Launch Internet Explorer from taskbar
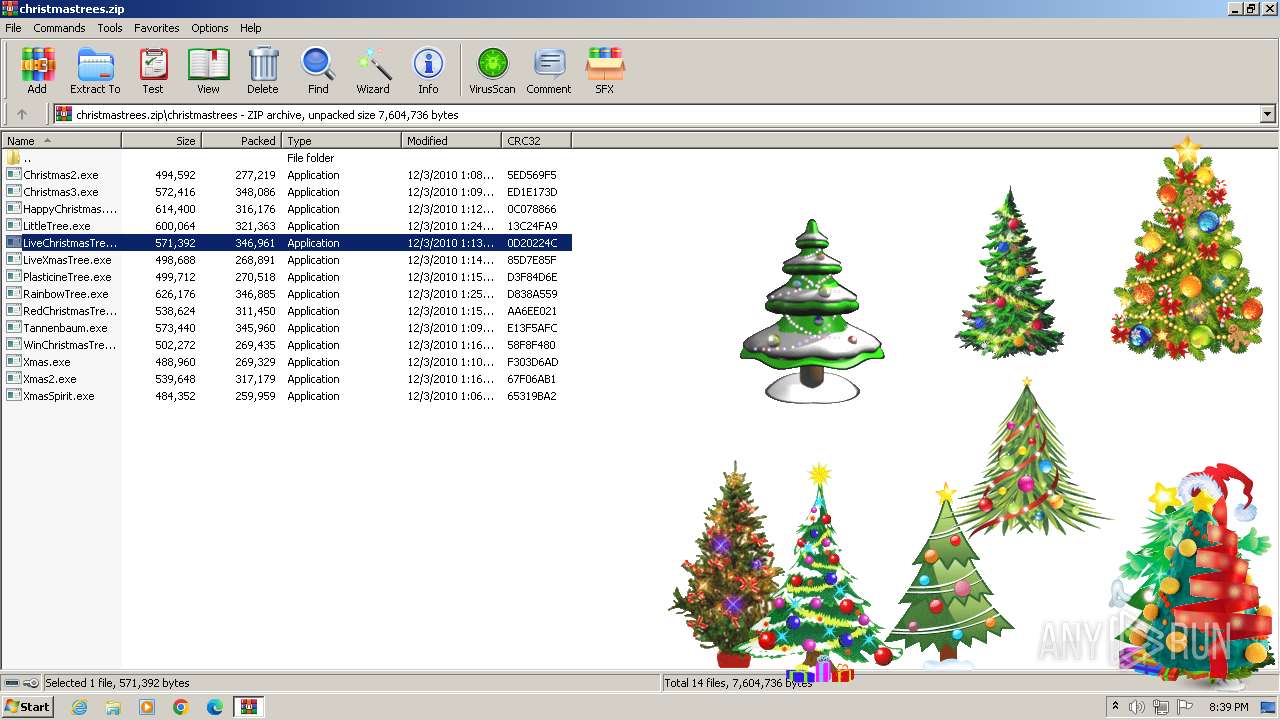 pos(79,707)
